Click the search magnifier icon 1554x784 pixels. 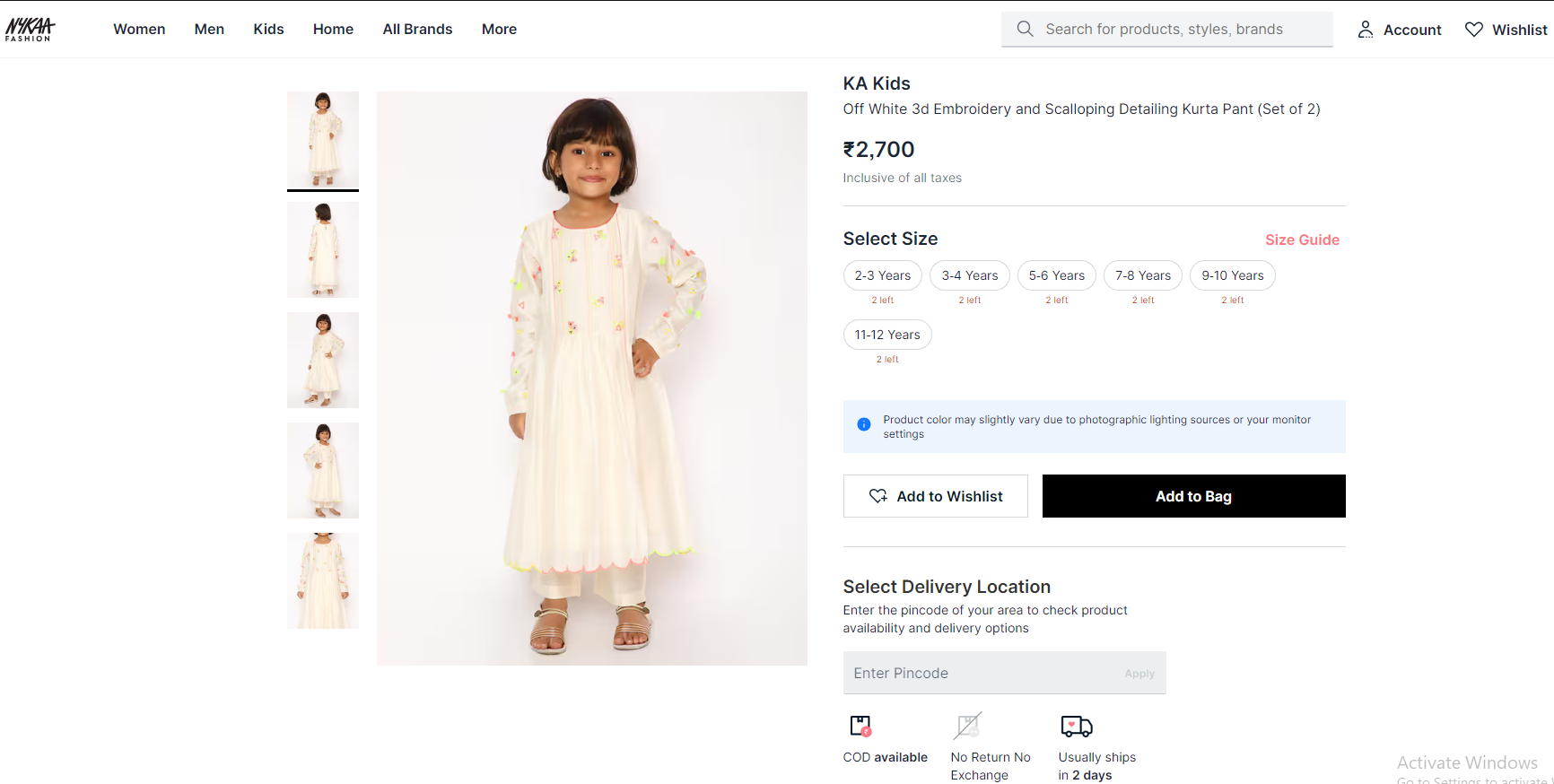click(x=1025, y=29)
